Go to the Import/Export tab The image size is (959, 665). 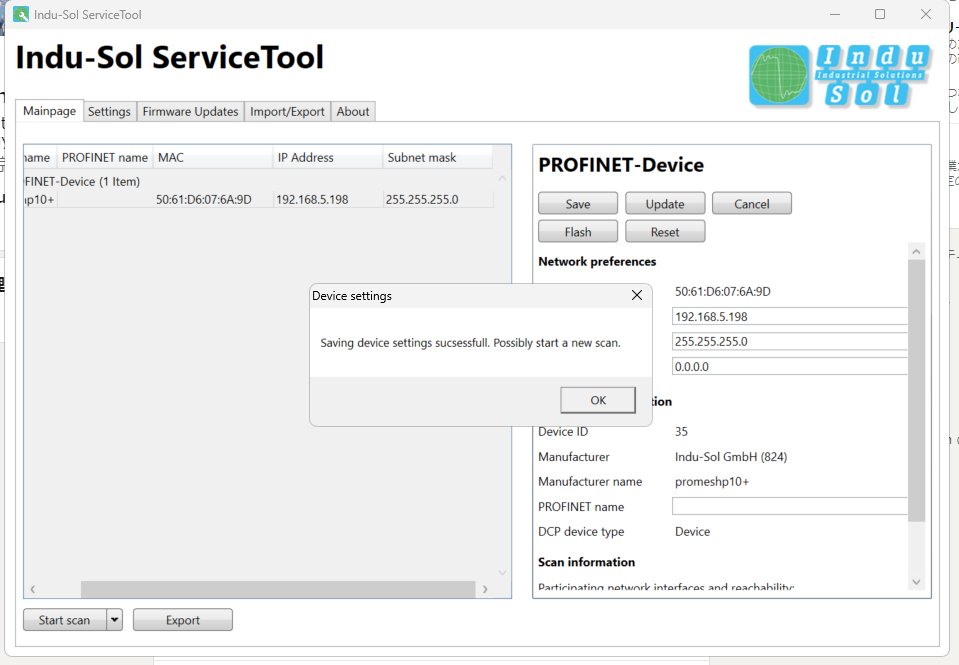(x=287, y=111)
